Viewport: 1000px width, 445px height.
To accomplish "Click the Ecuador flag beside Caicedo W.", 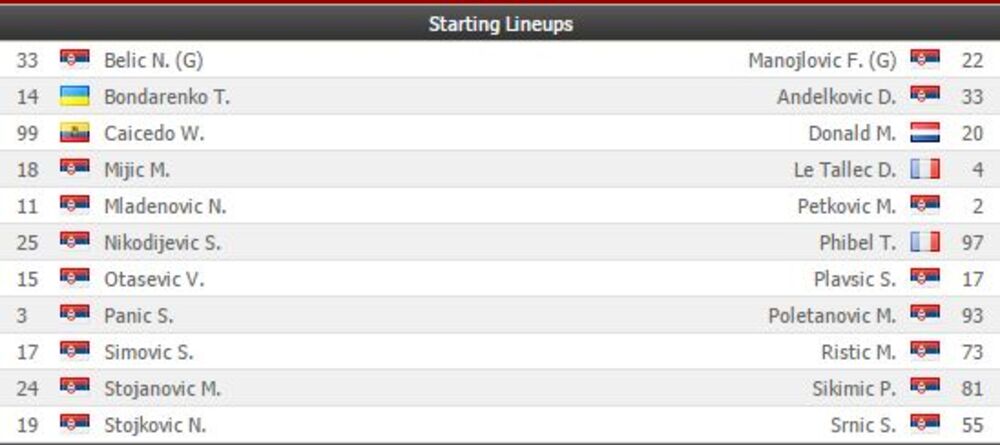I will (75, 133).
